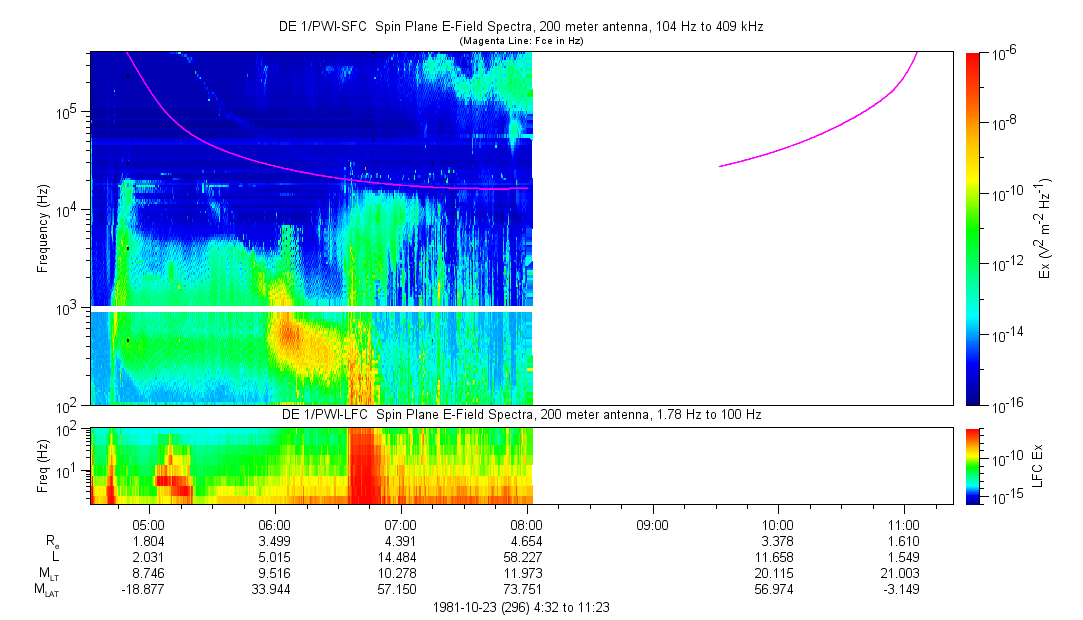Click the DE 1/PWI-SFC plot title
The width and height of the screenshot is (1083, 620).
[x=520, y=27]
